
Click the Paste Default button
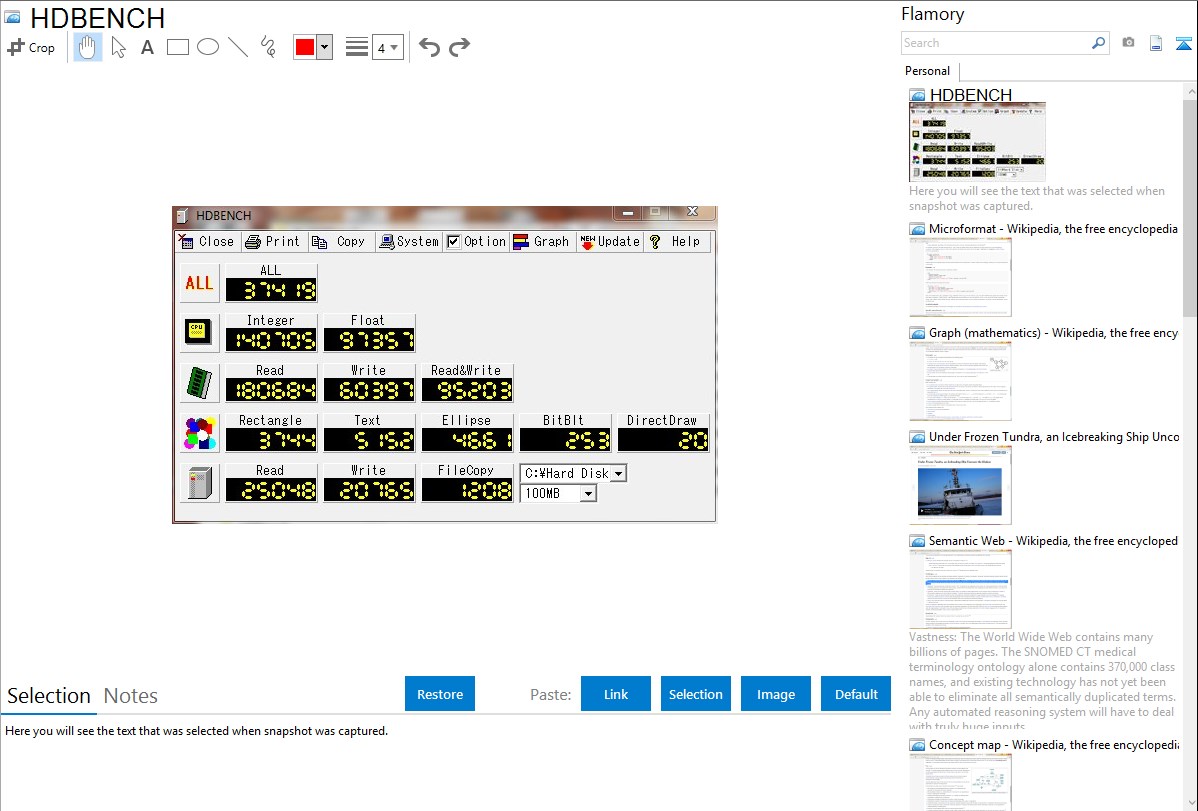point(856,694)
